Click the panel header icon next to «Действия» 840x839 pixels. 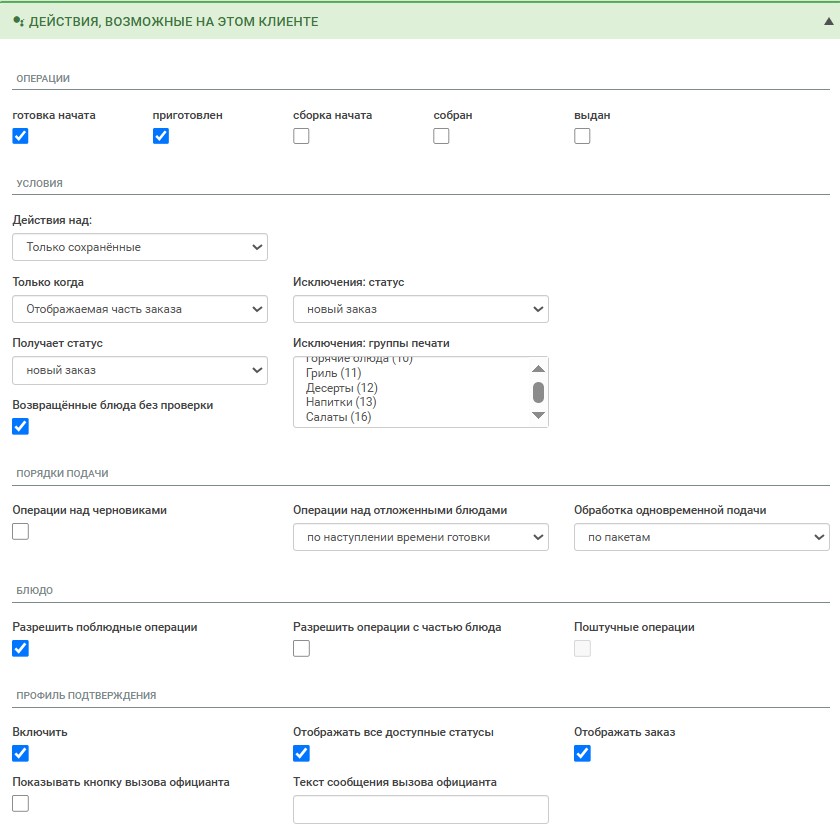click(x=18, y=21)
